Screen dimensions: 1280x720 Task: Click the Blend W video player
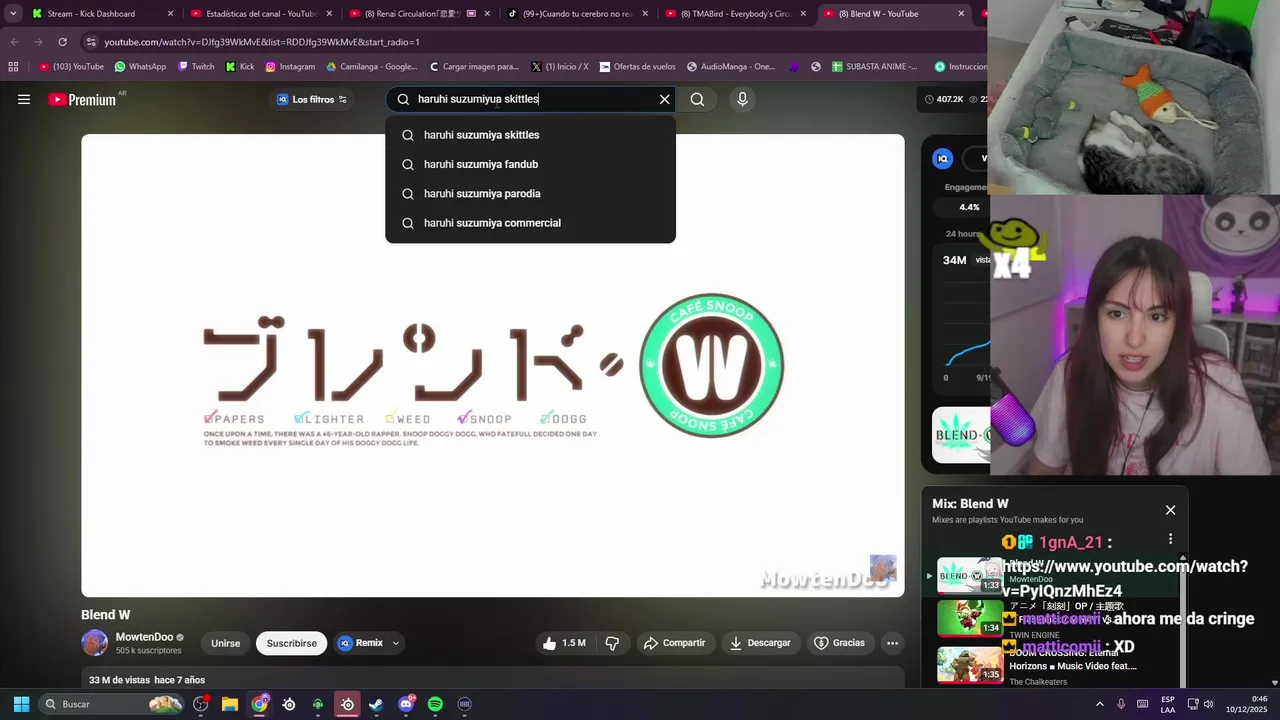coord(493,365)
